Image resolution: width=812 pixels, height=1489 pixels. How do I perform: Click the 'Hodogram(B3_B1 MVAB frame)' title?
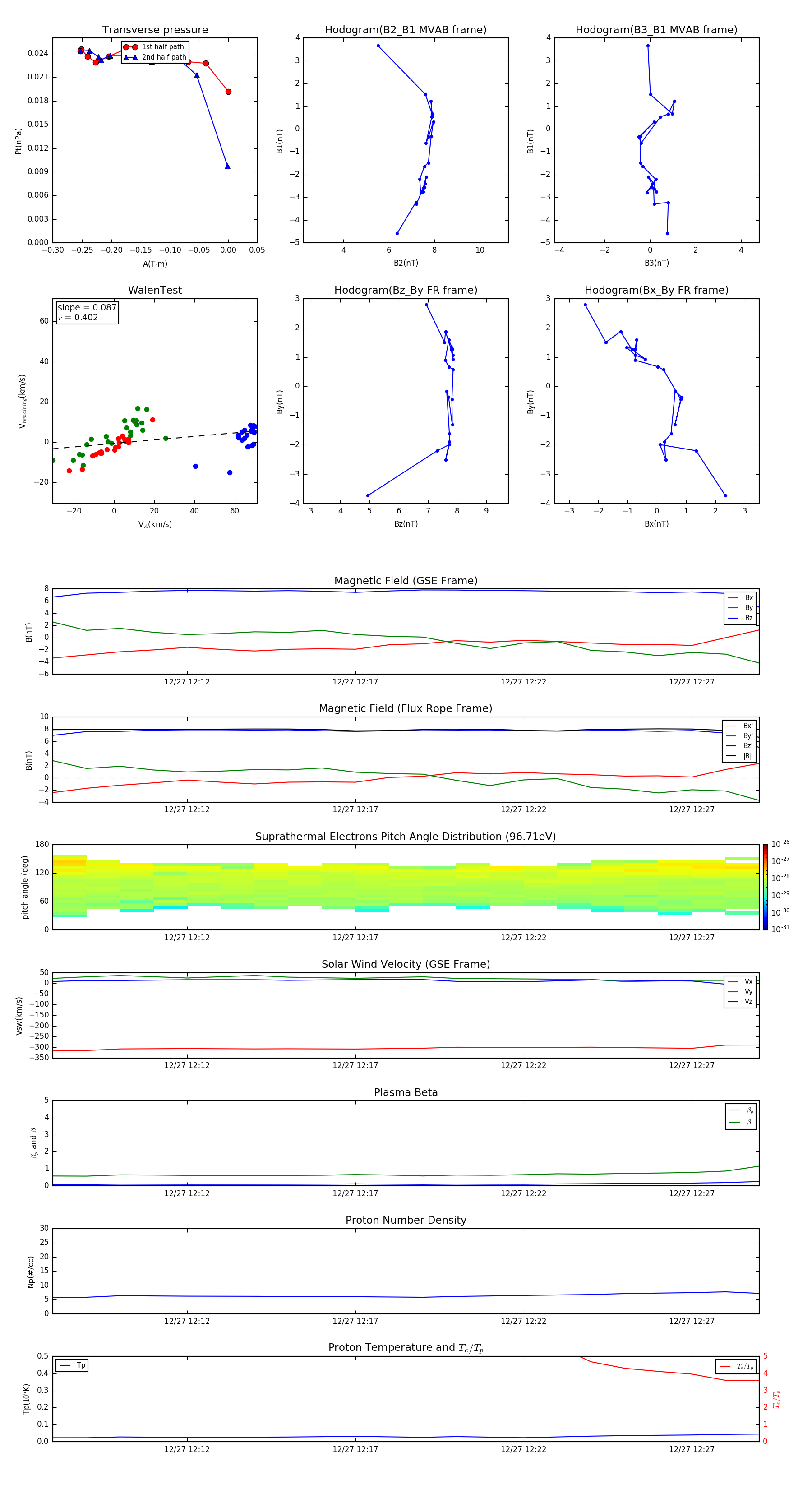pos(656,30)
